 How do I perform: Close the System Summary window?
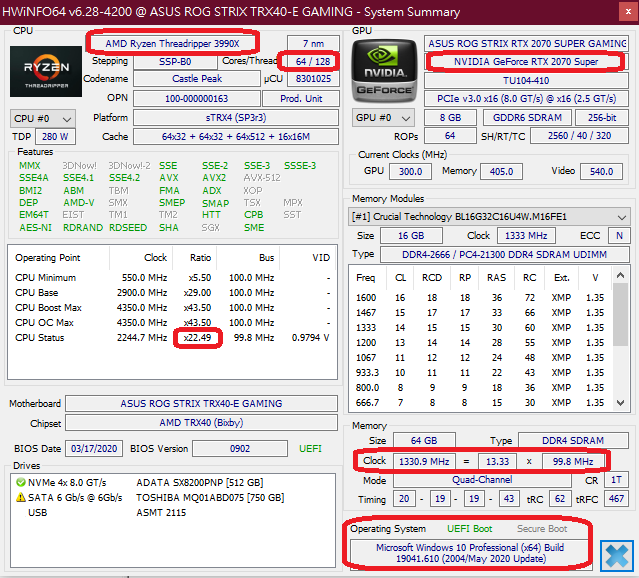coord(628,12)
